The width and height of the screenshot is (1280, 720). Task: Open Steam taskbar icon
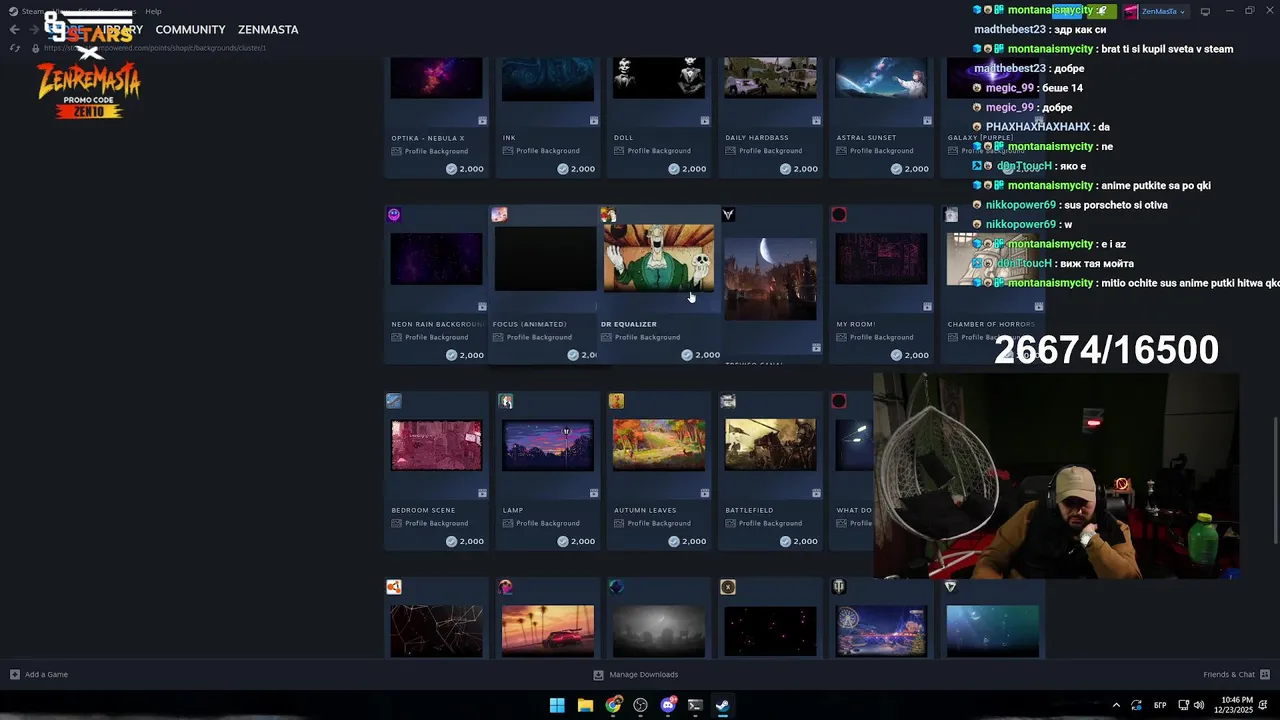click(722, 705)
